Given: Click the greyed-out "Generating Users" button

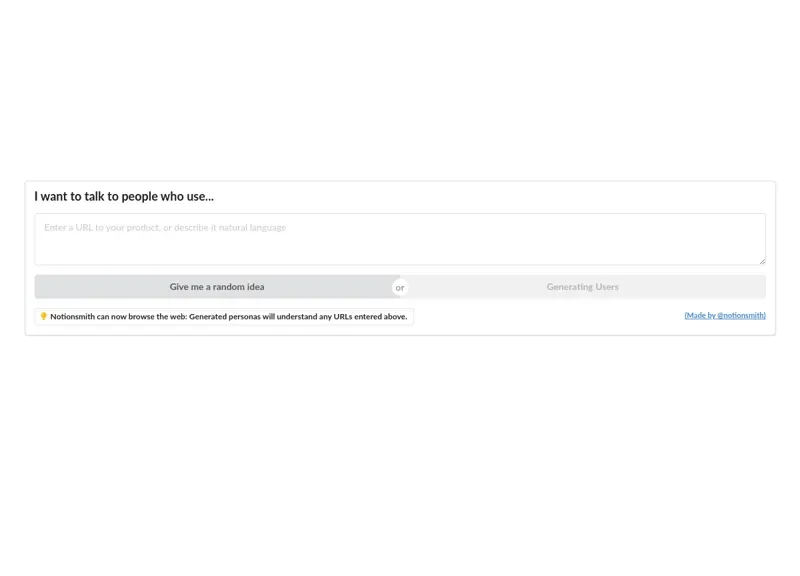Looking at the screenshot, I should tap(583, 287).
